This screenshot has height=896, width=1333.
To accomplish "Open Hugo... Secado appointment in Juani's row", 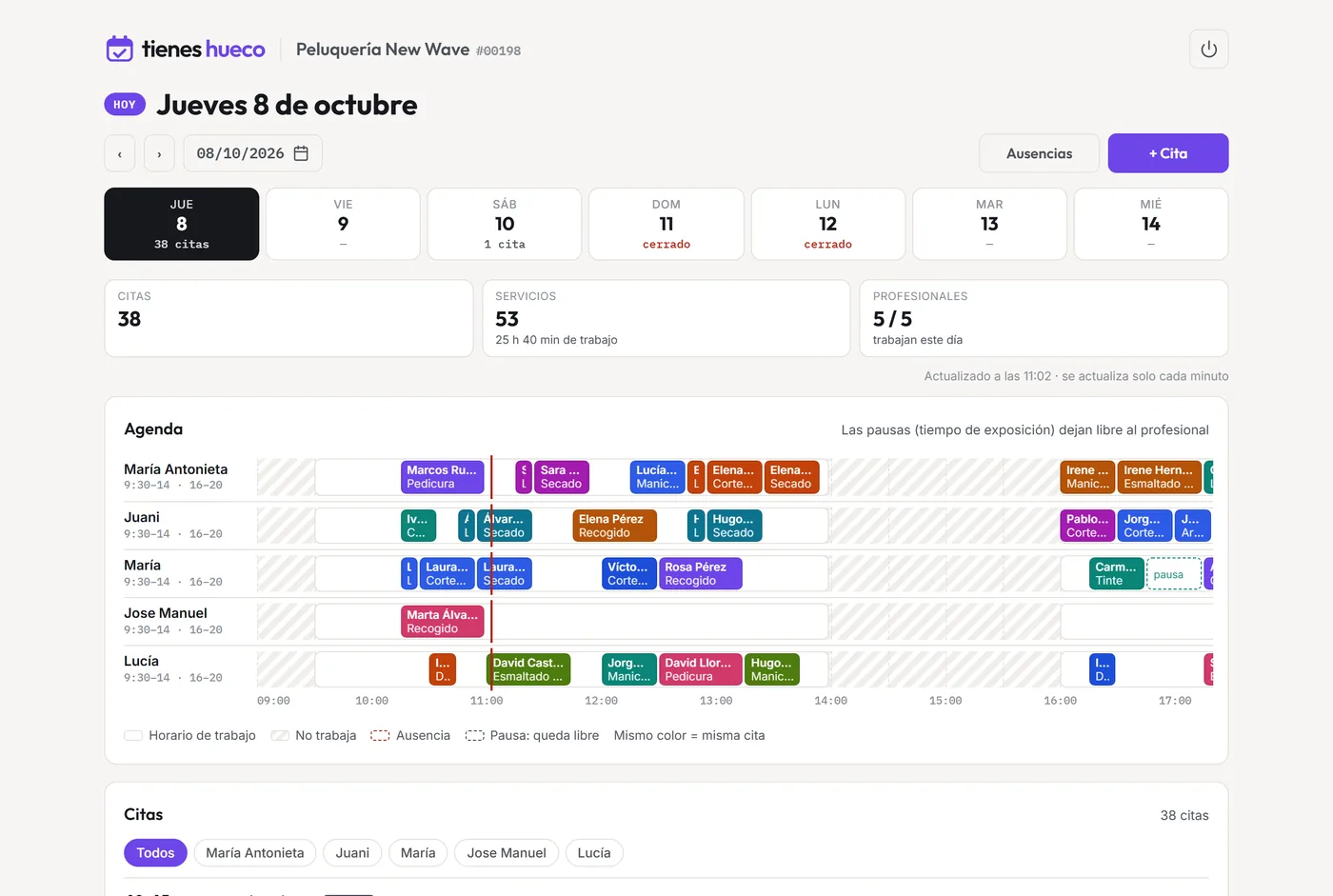I will 734,526.
